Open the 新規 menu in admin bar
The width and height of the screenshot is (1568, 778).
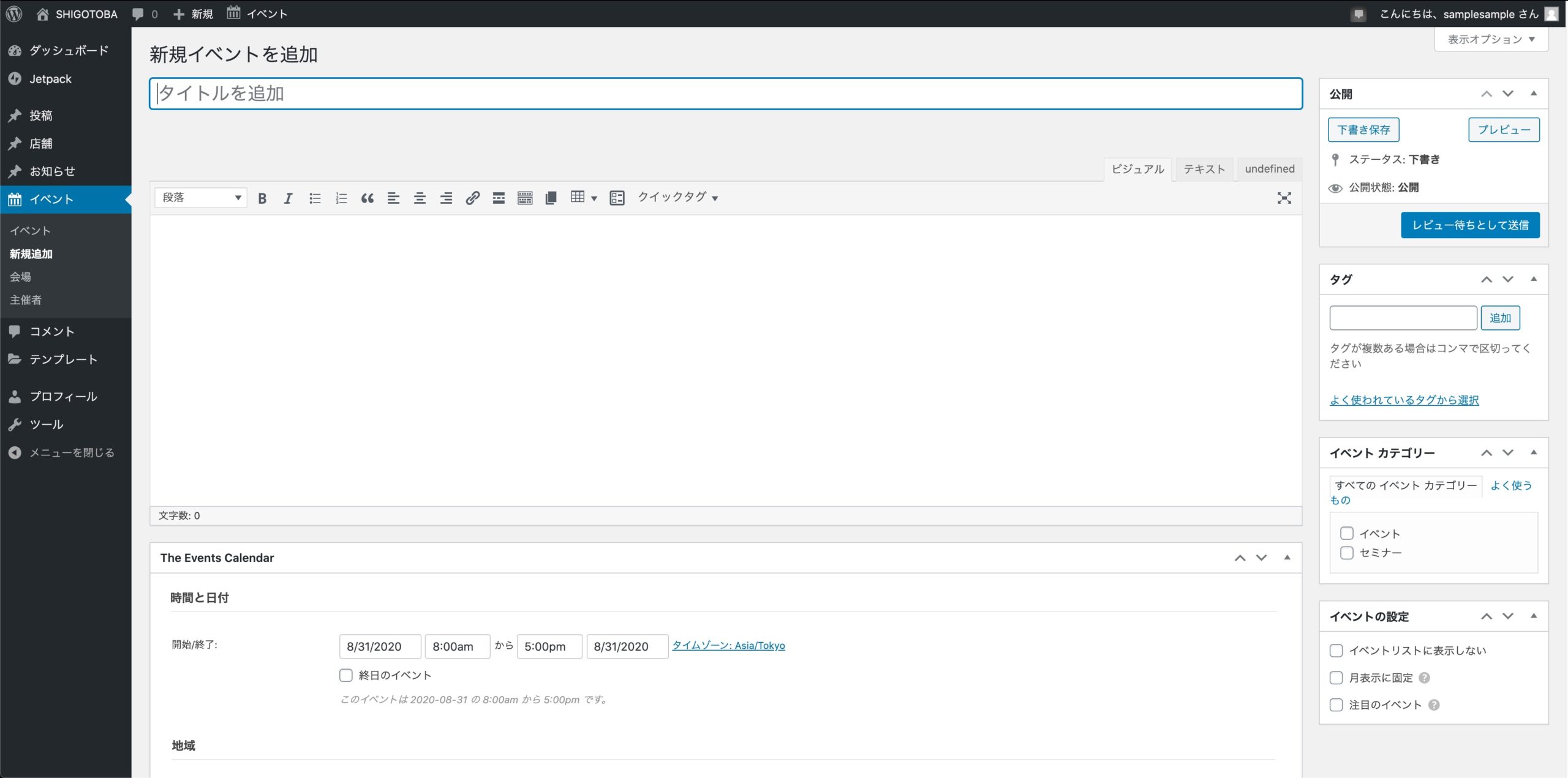coord(193,13)
